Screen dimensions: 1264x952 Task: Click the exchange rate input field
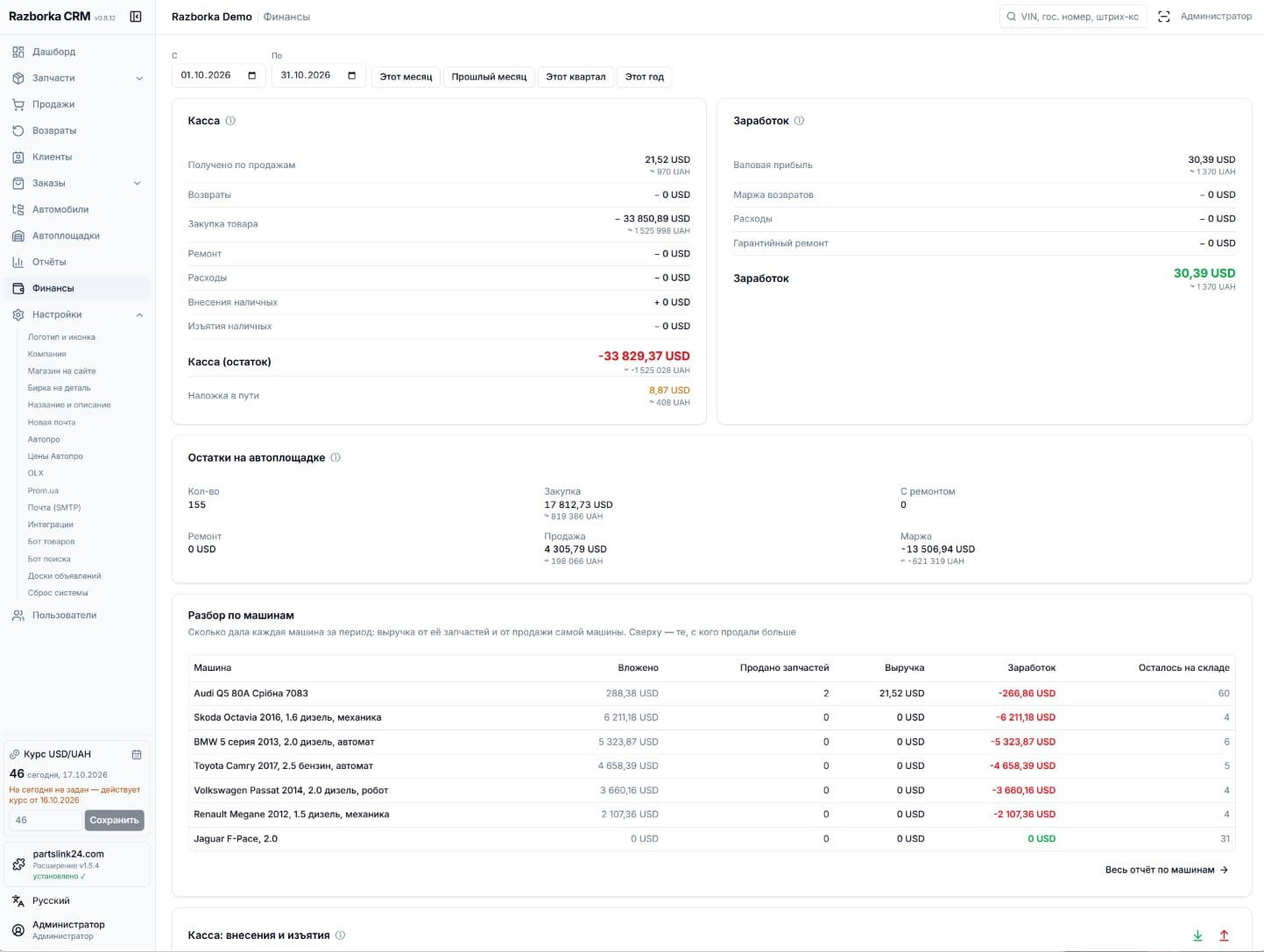(46, 821)
